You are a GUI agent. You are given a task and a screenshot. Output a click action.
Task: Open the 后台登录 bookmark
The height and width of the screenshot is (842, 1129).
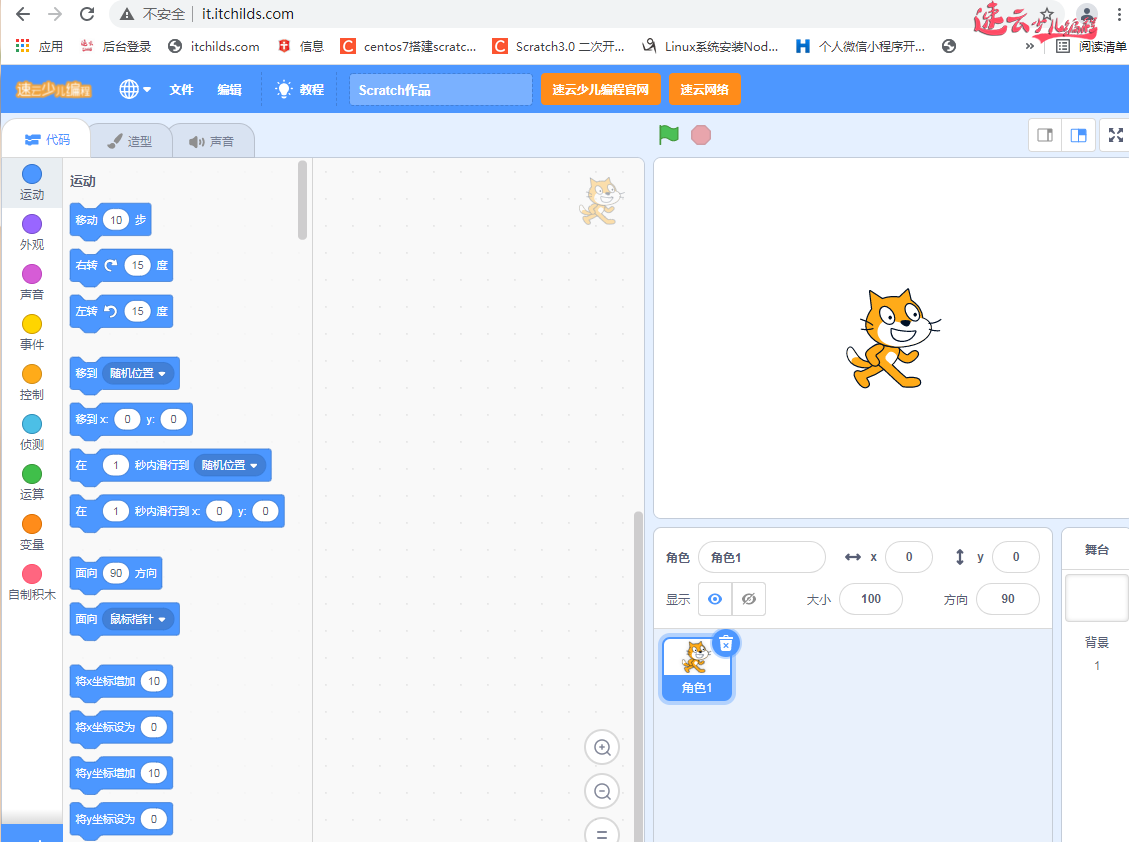(x=116, y=46)
